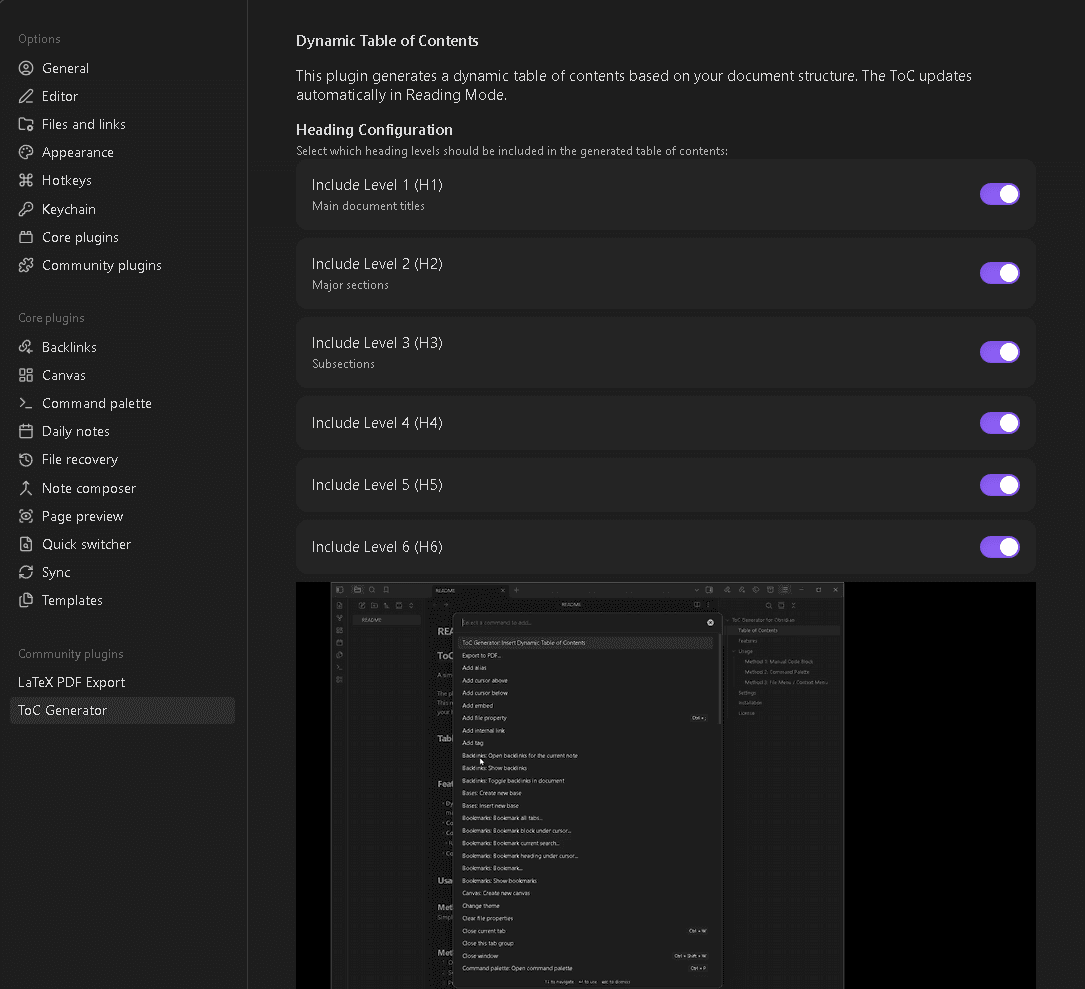Disable Include Level 6 (H6) heading

pos(999,547)
